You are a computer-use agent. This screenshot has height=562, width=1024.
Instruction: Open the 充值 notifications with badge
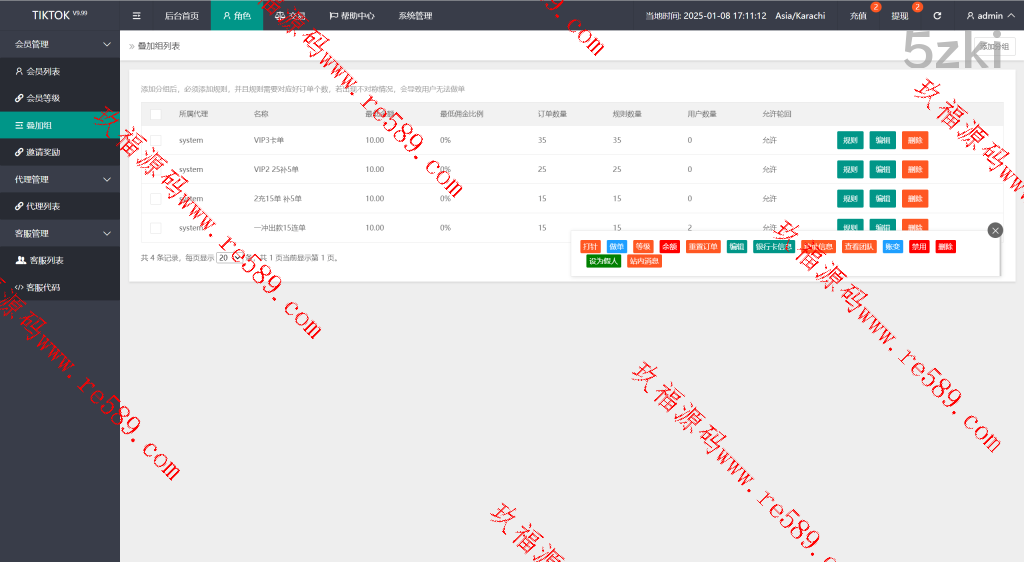[858, 16]
